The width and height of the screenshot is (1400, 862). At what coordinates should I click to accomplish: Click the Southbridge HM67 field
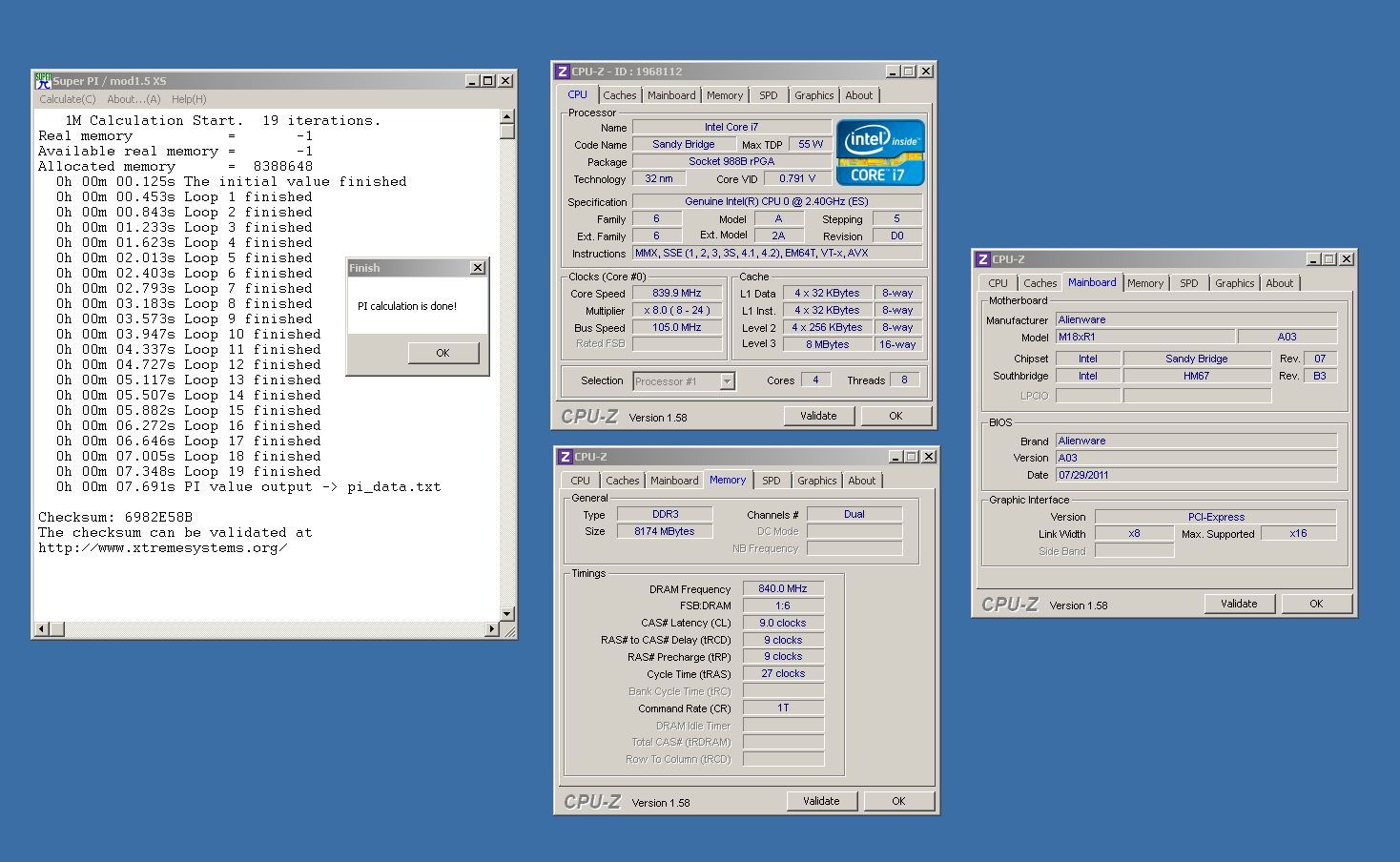point(1197,376)
